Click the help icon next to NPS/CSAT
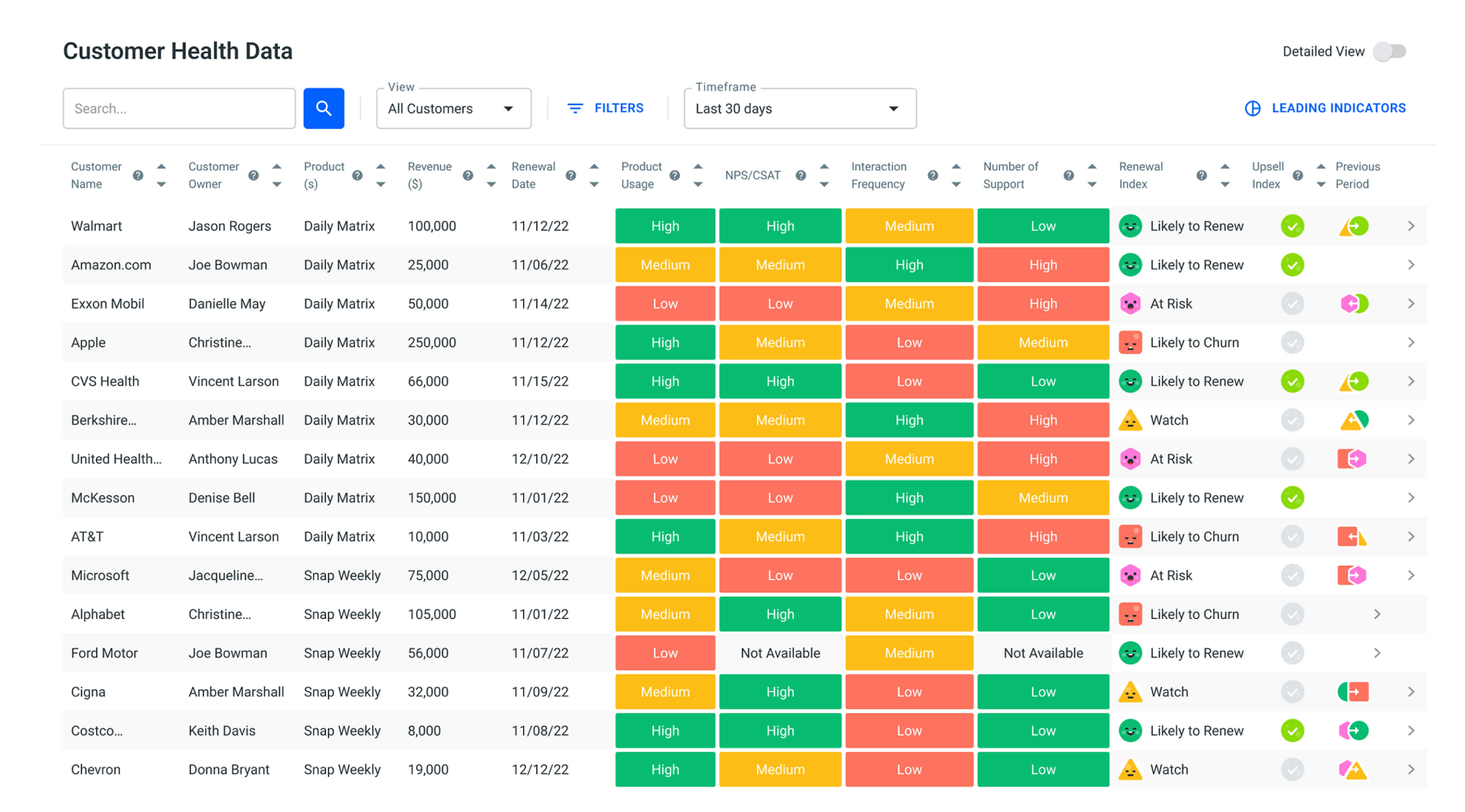Viewport: 1465px width, 812px height. [x=801, y=176]
